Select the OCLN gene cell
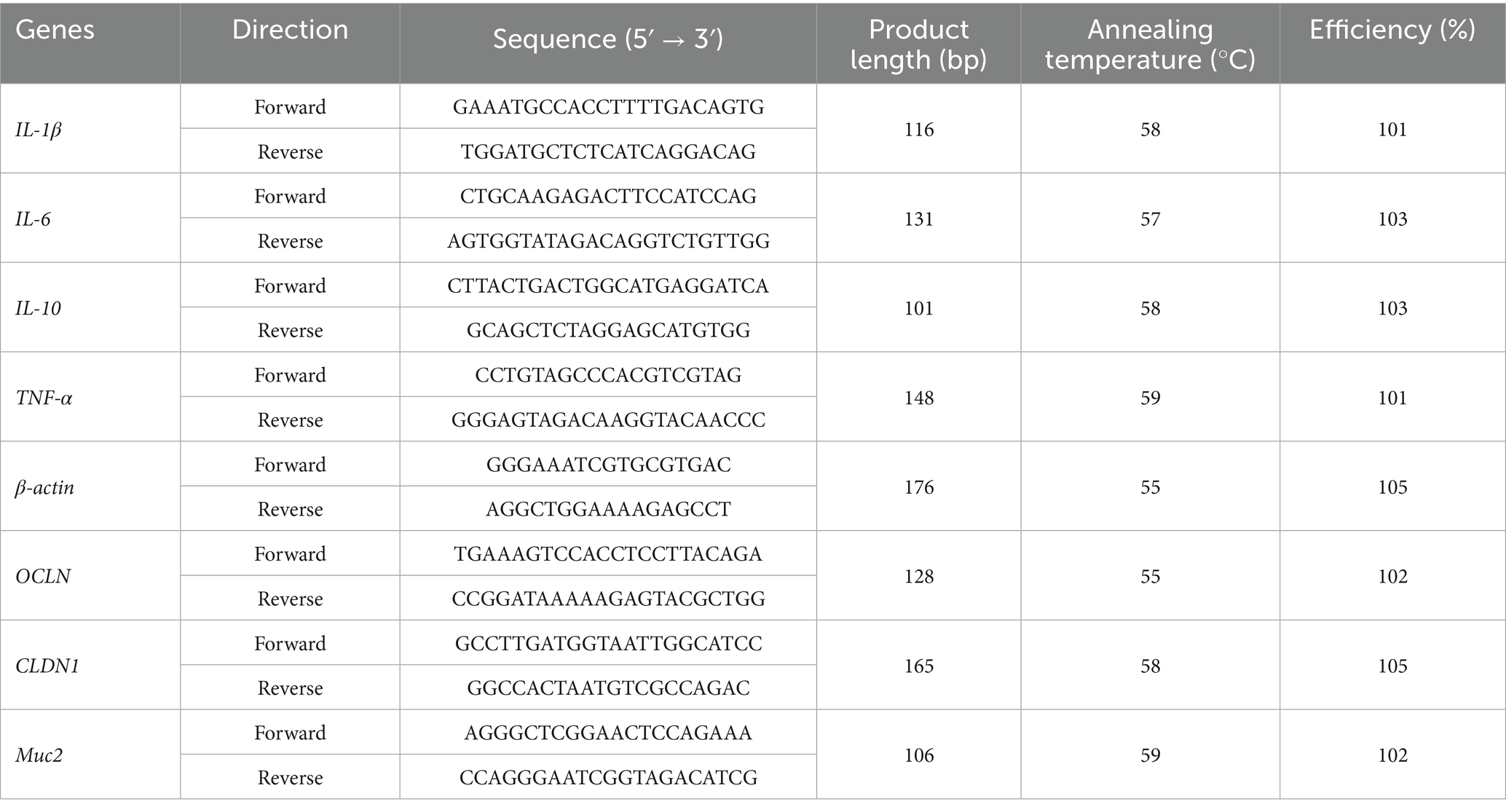 click(x=43, y=577)
